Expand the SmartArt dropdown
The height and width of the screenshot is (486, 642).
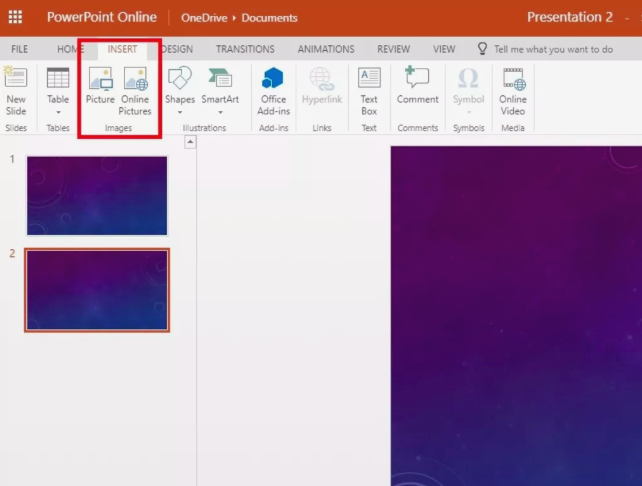pos(220,111)
